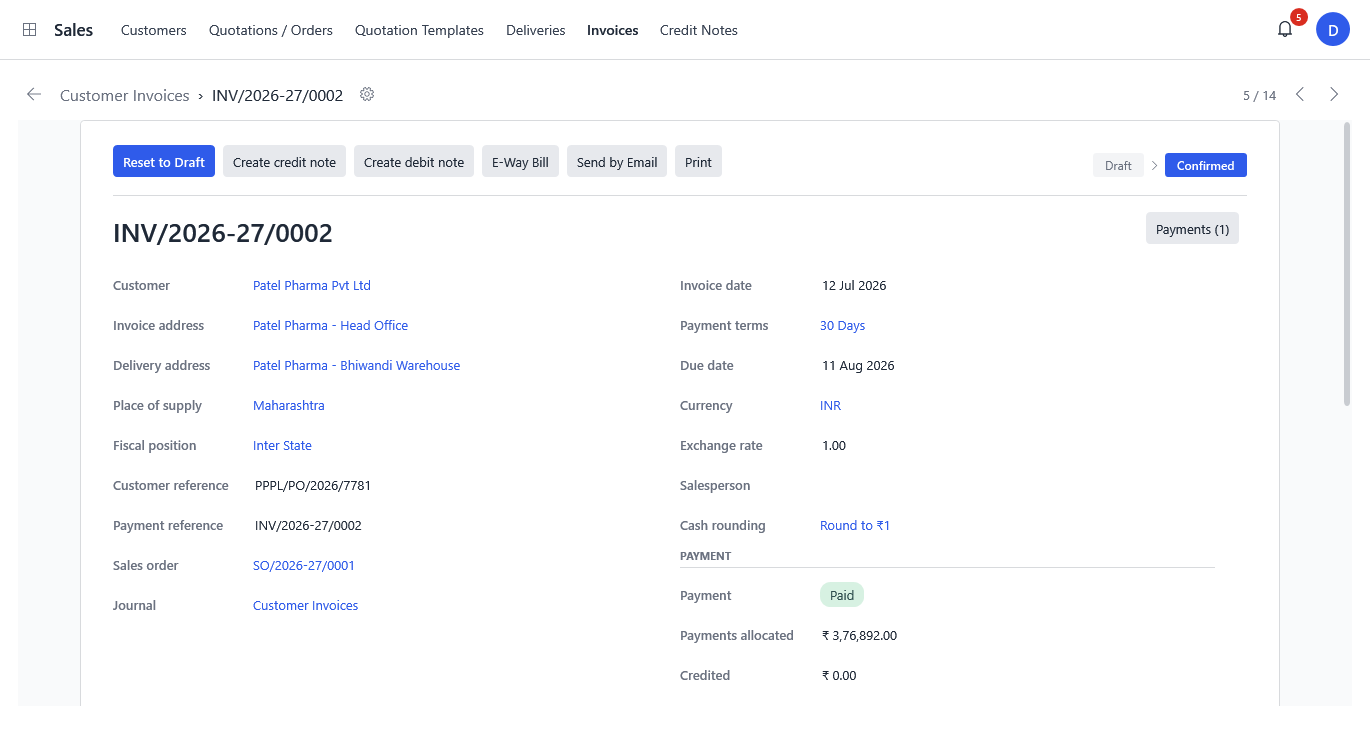1370x749 pixels.
Task: Open Inter State fiscal position
Action: 282,446
